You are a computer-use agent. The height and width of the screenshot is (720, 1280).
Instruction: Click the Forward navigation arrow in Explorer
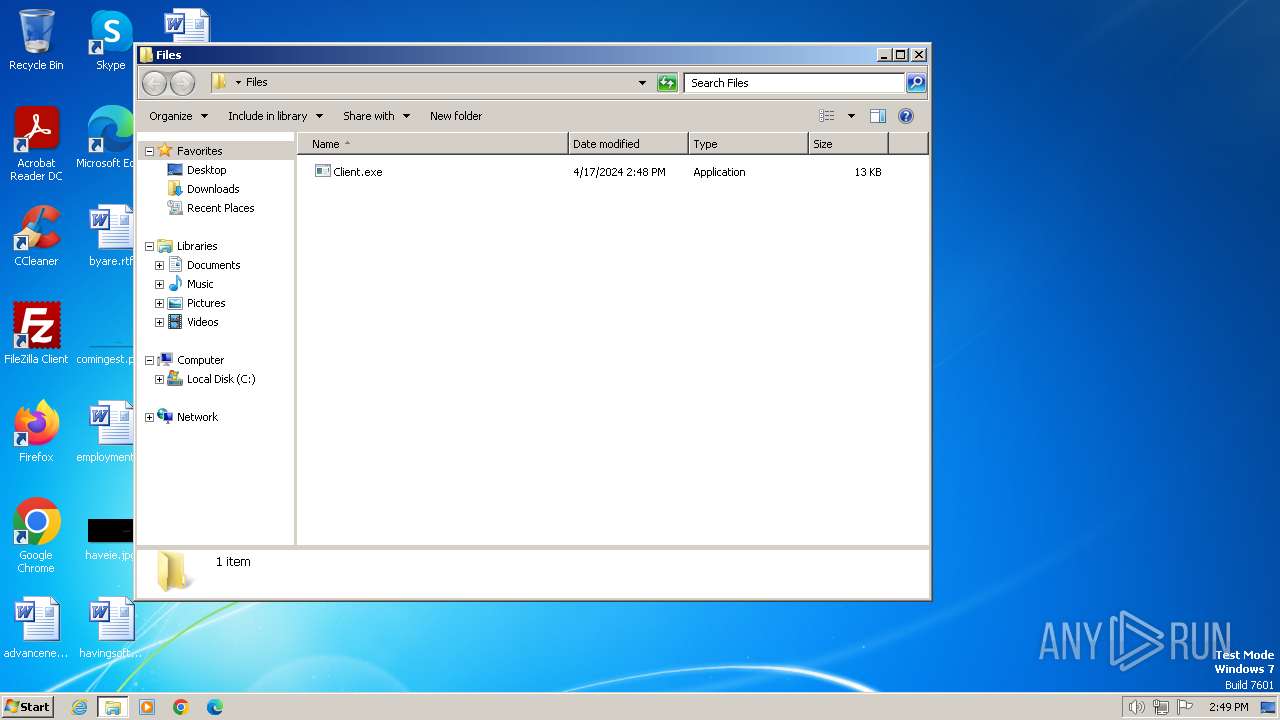(x=182, y=83)
